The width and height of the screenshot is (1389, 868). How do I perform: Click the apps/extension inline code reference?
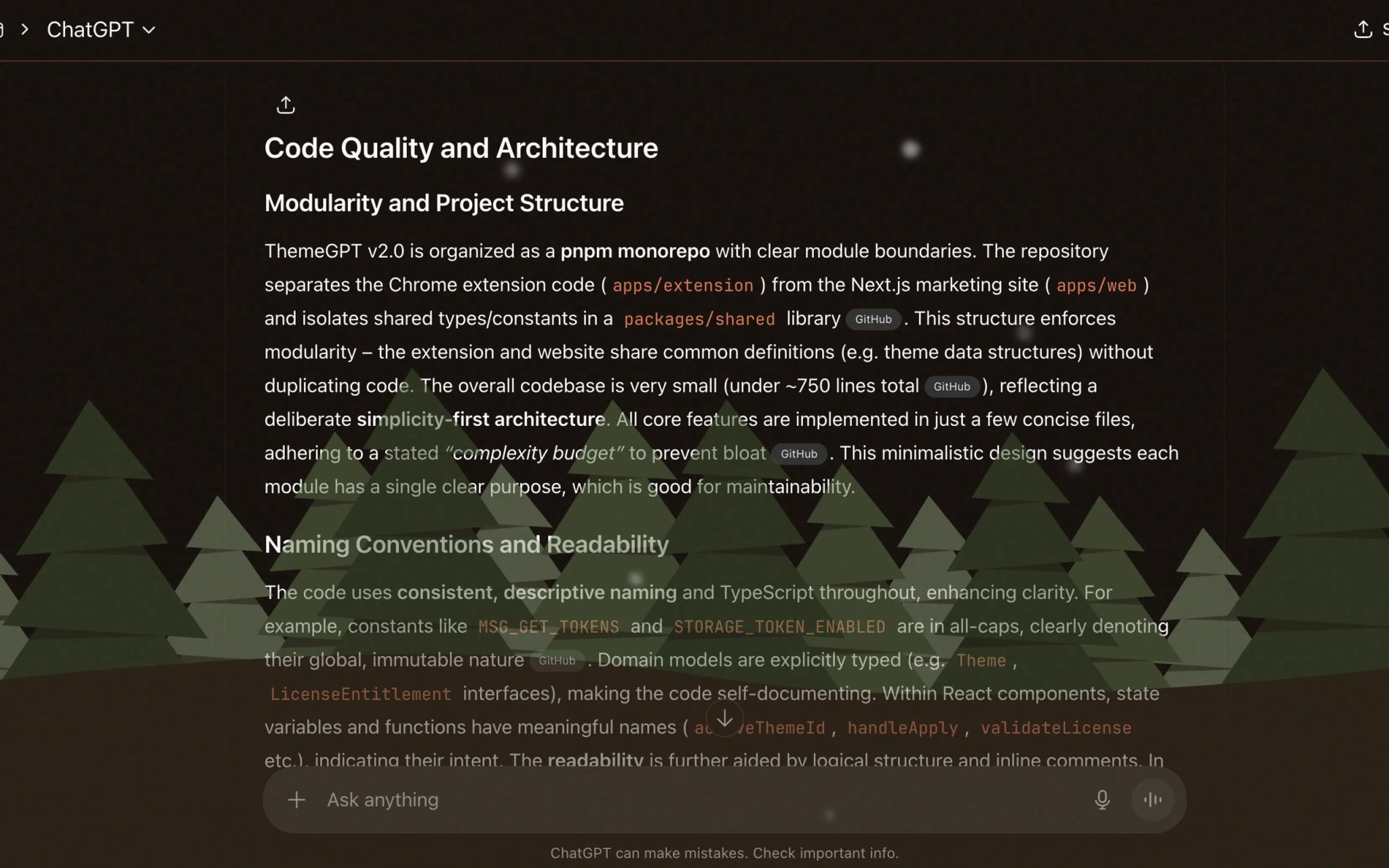click(x=683, y=285)
